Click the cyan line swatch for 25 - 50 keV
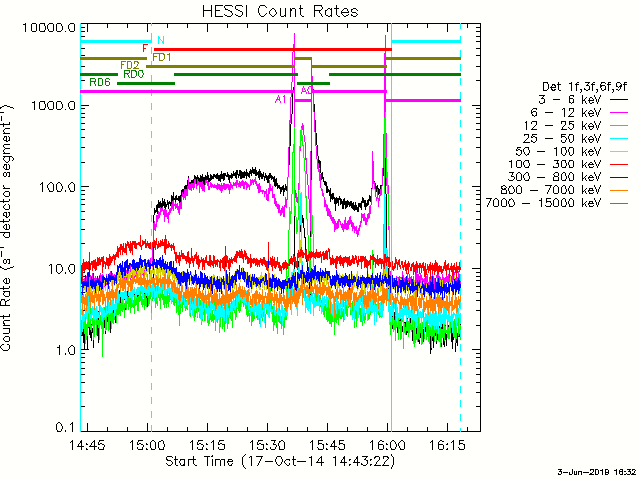640x480 pixels. click(619, 138)
